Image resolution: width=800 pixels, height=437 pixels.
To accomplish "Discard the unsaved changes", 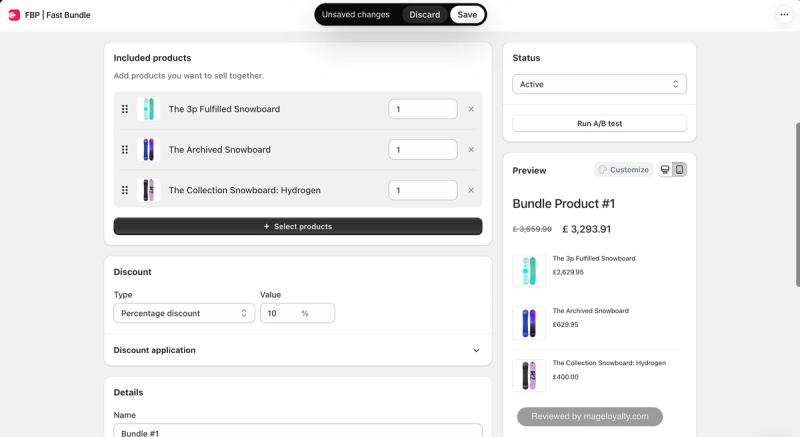I will click(x=424, y=15).
